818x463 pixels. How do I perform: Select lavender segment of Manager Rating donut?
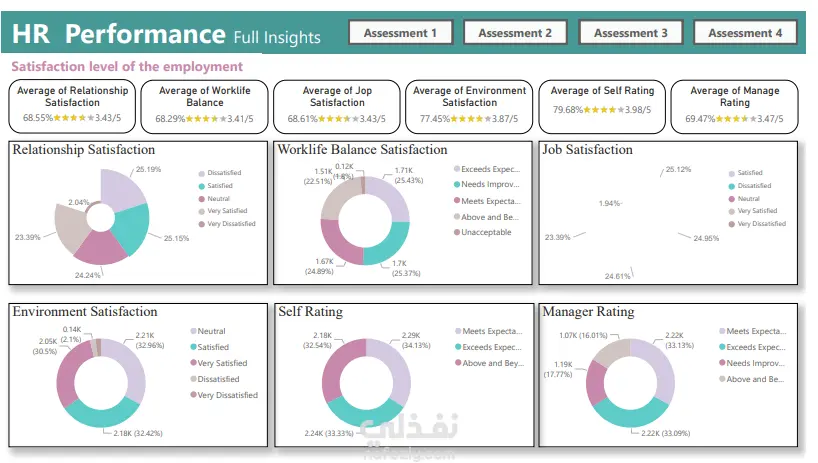tap(659, 363)
